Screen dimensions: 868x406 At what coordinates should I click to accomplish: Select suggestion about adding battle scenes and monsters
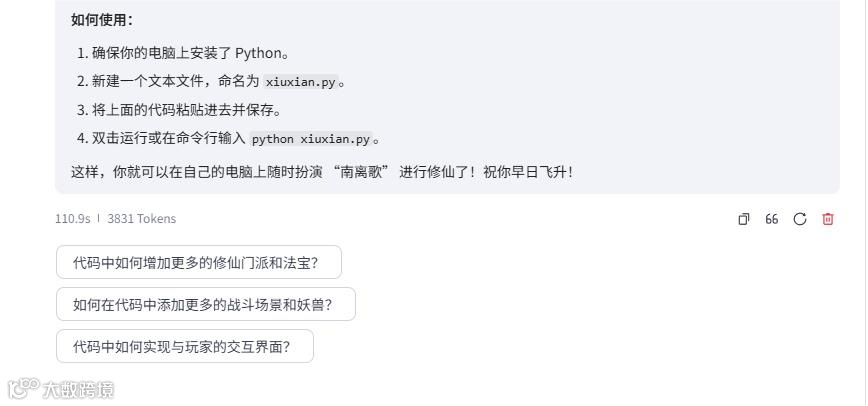[205, 305]
